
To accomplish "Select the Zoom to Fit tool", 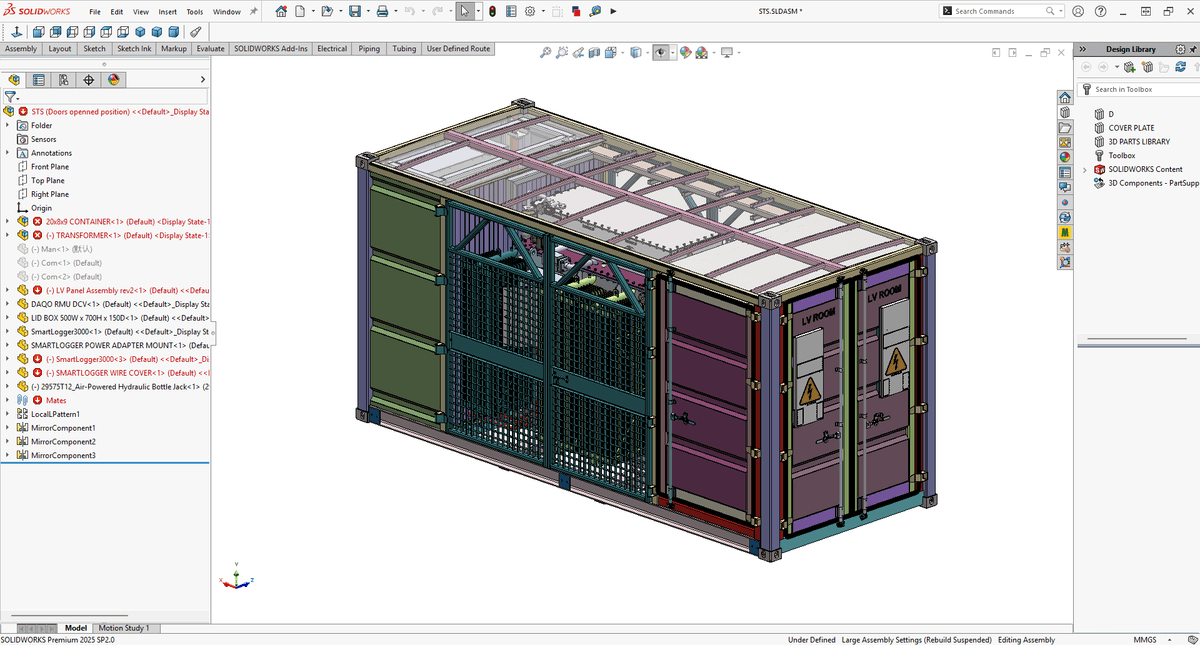I will click(x=545, y=51).
